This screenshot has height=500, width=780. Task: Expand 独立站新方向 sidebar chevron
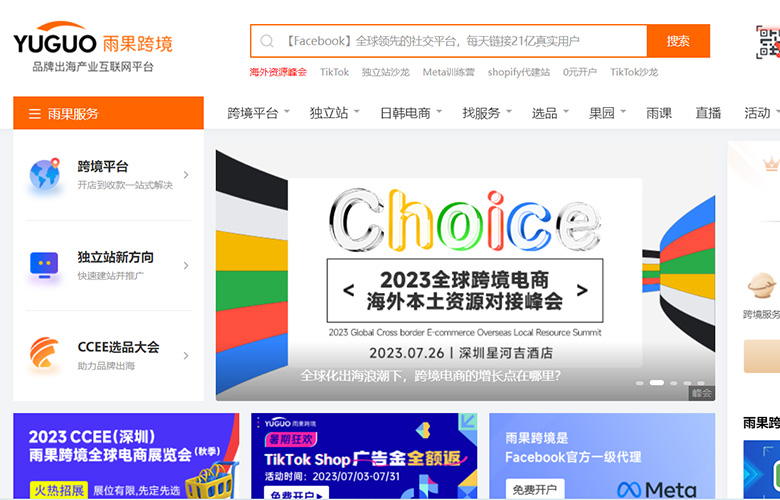186,265
